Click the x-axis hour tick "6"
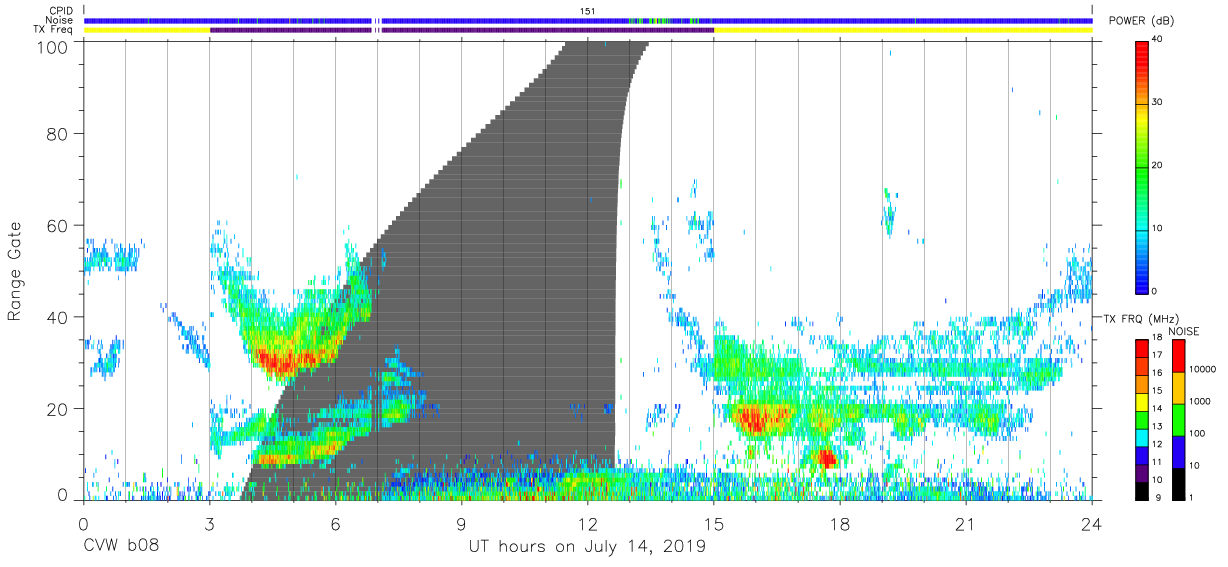This screenshot has width=1228, height=567. (336, 523)
